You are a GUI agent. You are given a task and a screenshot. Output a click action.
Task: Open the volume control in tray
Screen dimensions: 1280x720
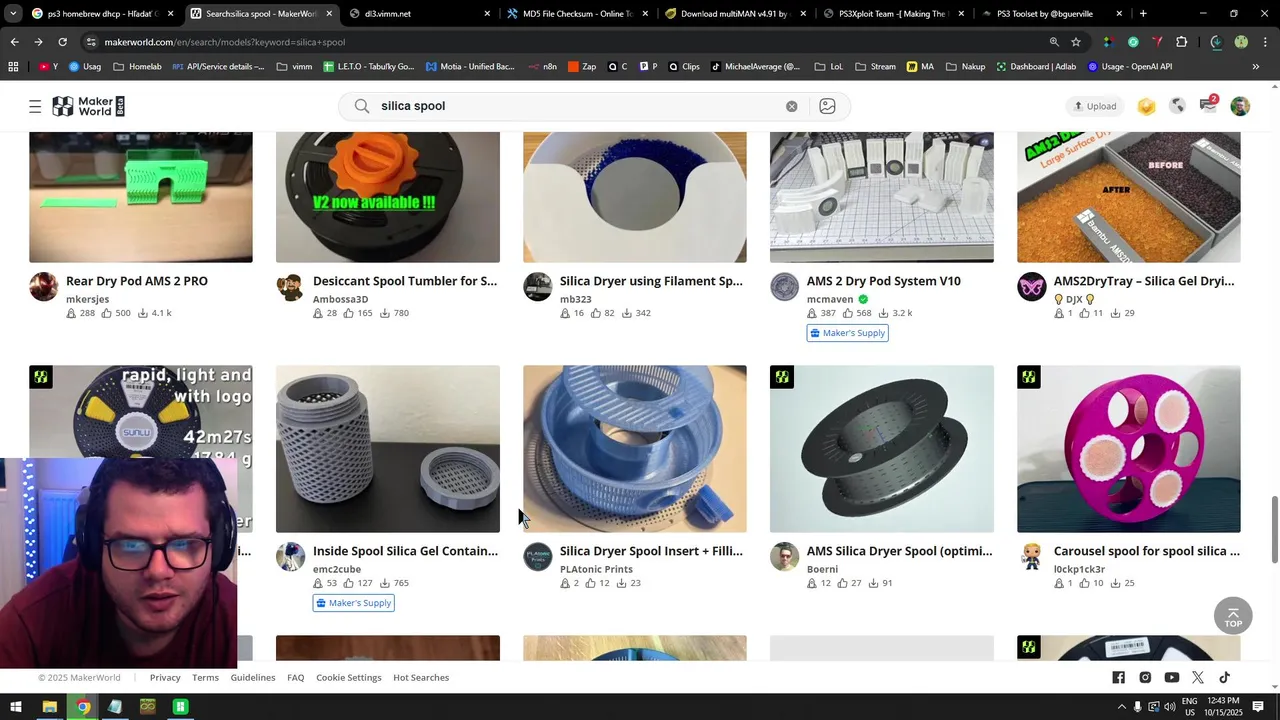[1170, 707]
